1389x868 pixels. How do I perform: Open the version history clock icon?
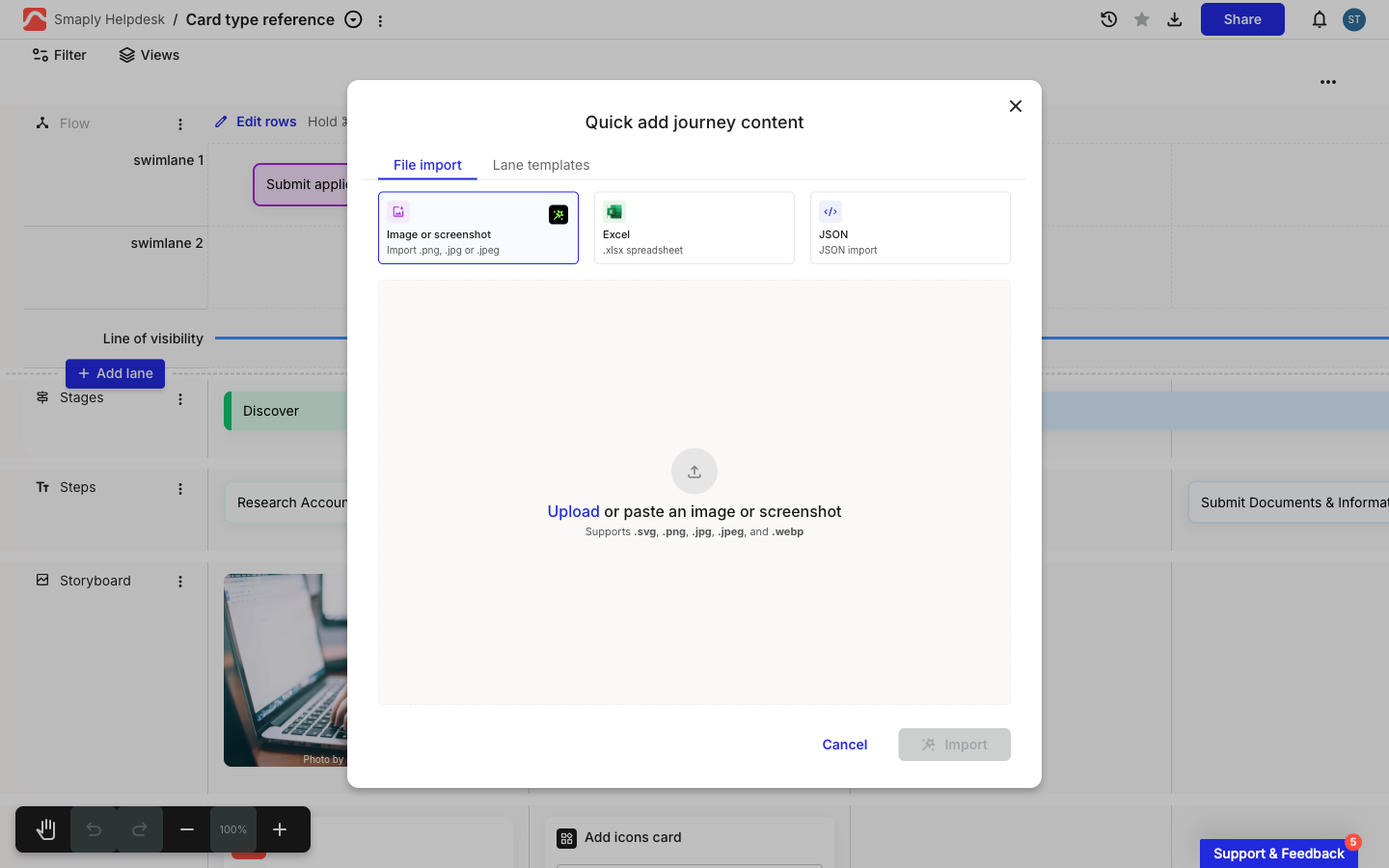[x=1108, y=19]
